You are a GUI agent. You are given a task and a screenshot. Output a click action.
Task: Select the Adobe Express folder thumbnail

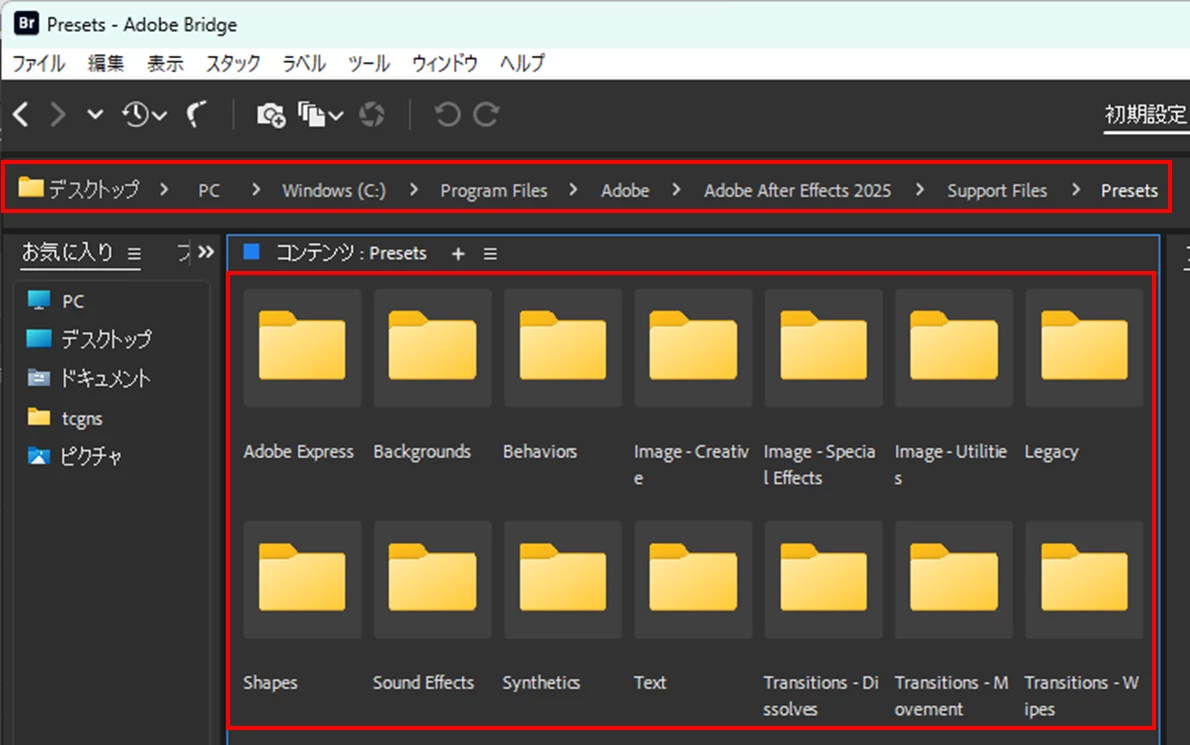pyautogui.click(x=302, y=347)
